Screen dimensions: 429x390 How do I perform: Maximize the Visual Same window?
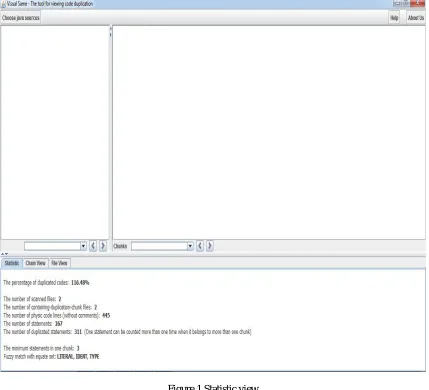click(406, 3)
